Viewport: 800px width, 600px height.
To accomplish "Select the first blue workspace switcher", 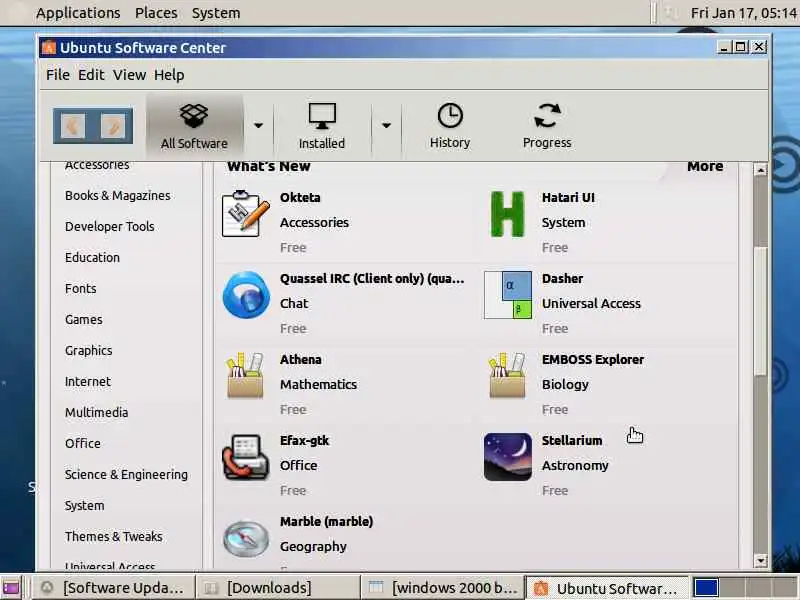I will (706, 588).
